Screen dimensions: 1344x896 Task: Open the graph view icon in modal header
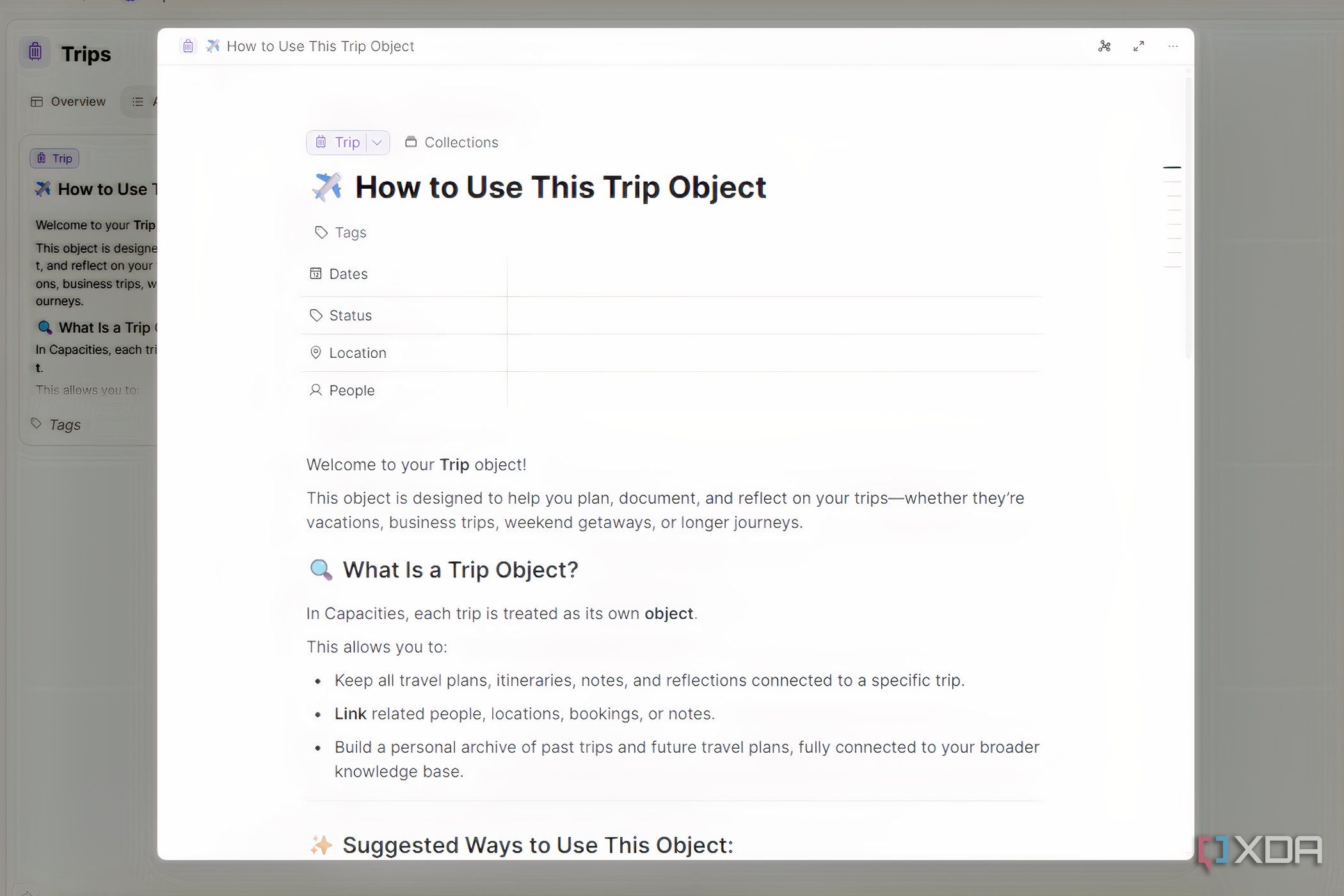tap(1104, 46)
